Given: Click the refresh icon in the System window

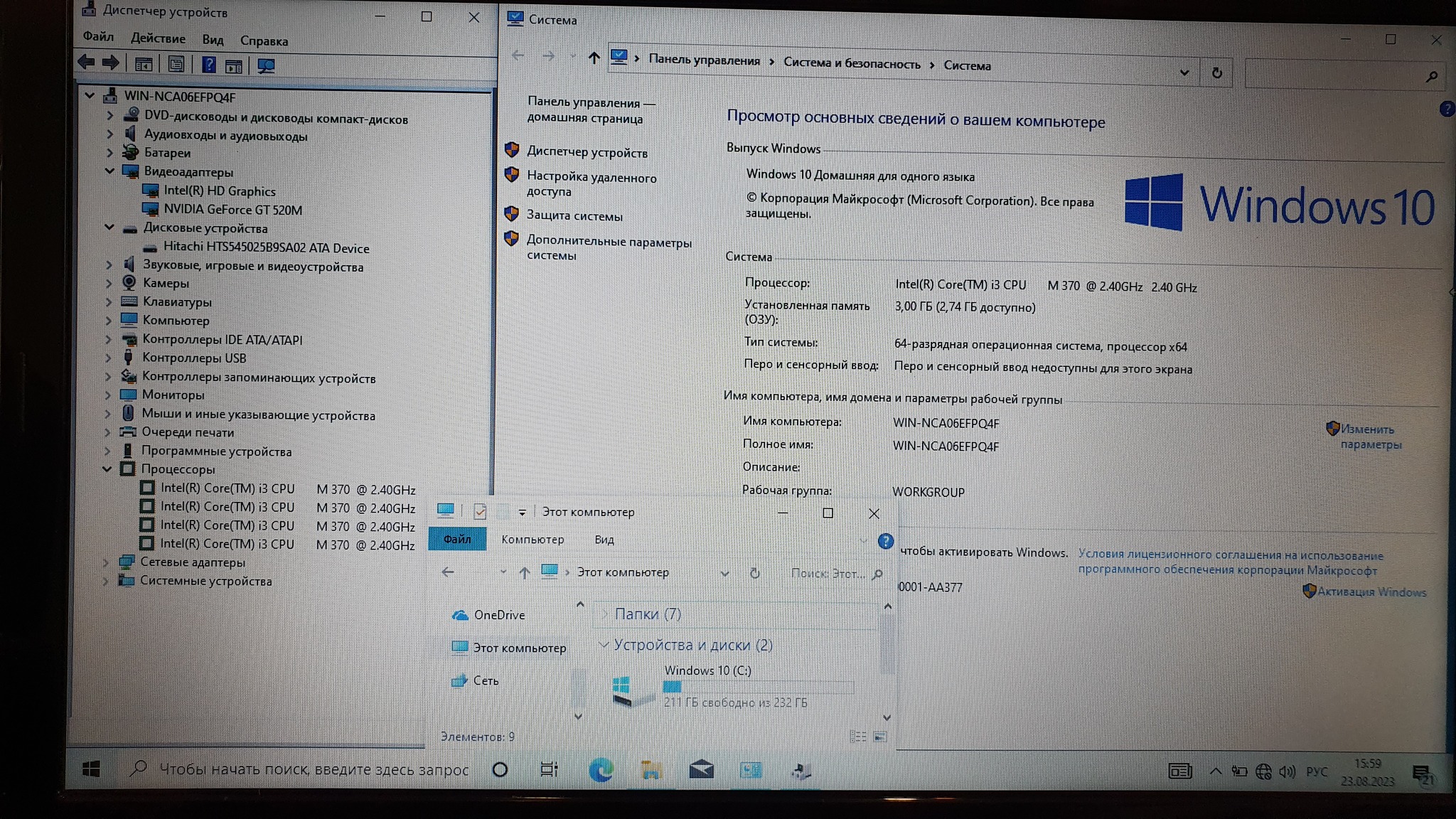Looking at the screenshot, I should (1216, 73).
